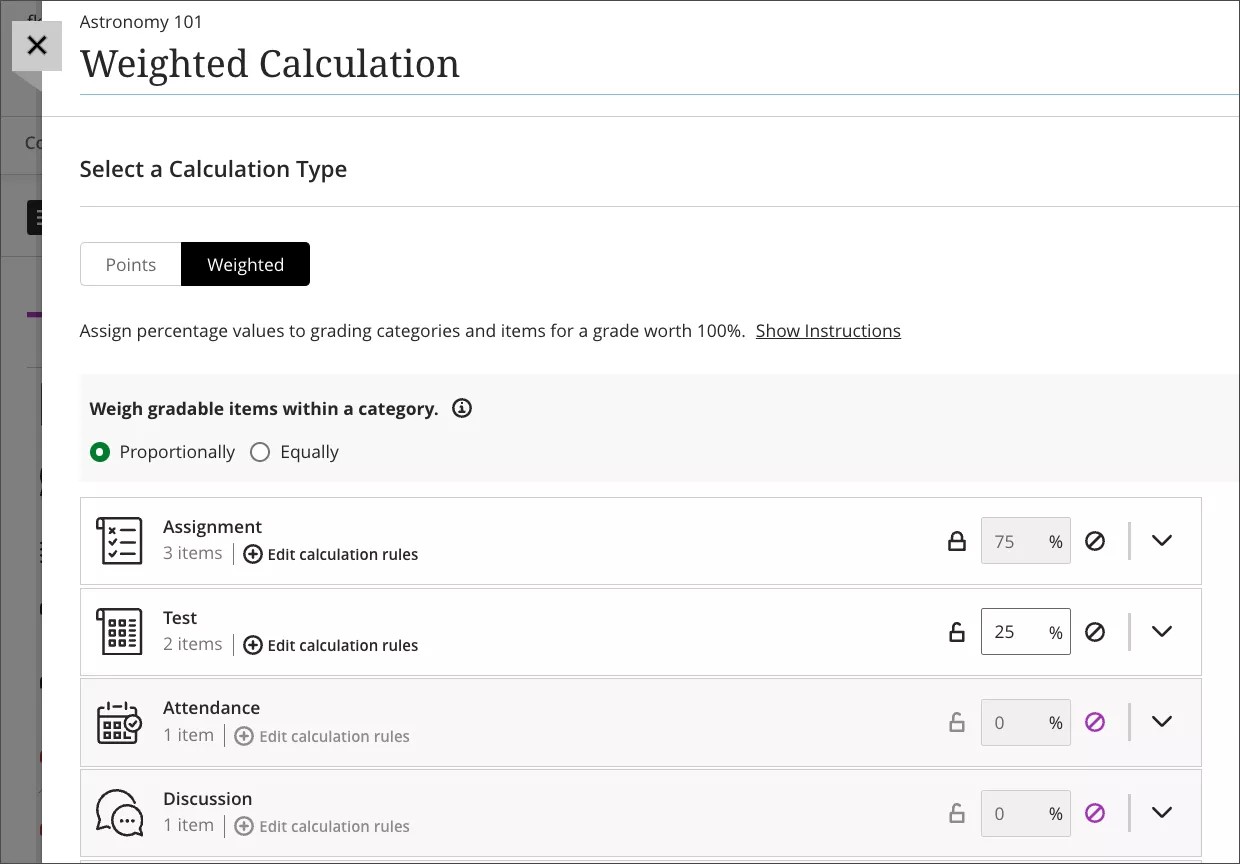Screen dimensions: 1240x864
Task: Expand the Assignment category row
Action: click(1161, 541)
